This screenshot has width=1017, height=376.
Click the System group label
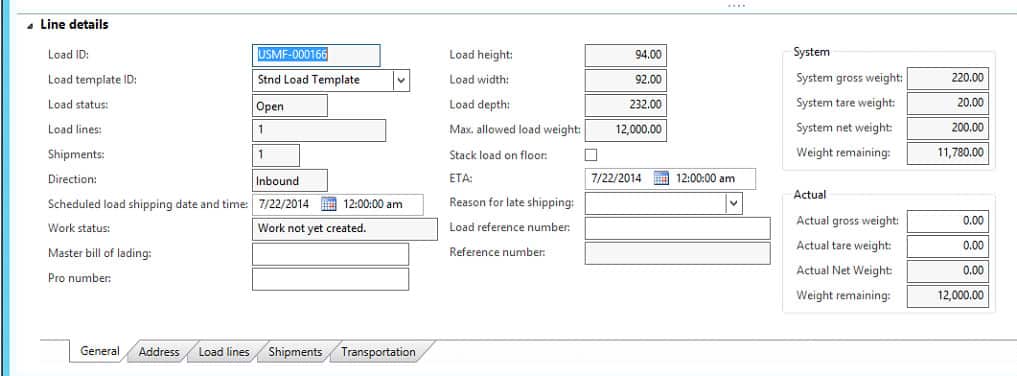(x=811, y=52)
